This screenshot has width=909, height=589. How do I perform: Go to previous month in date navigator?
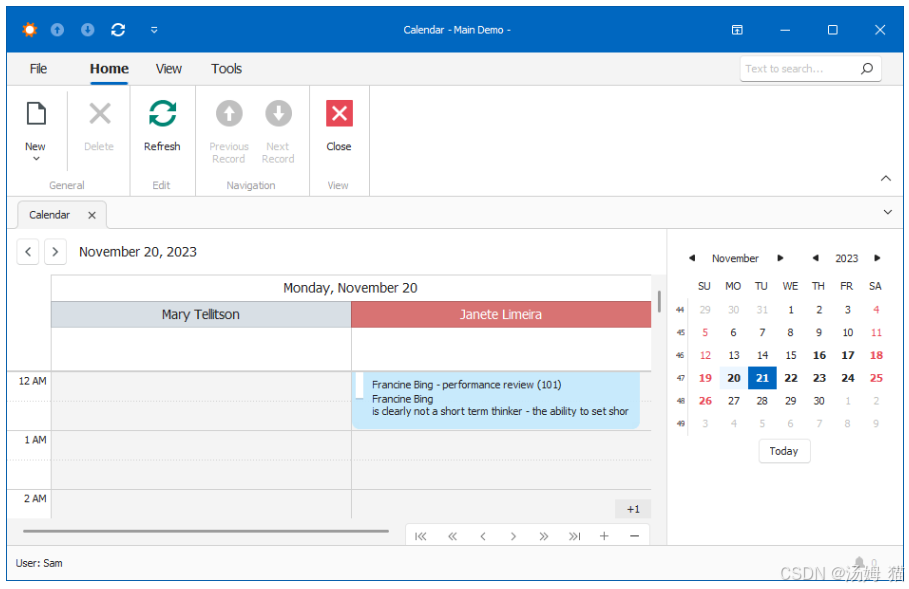point(692,258)
